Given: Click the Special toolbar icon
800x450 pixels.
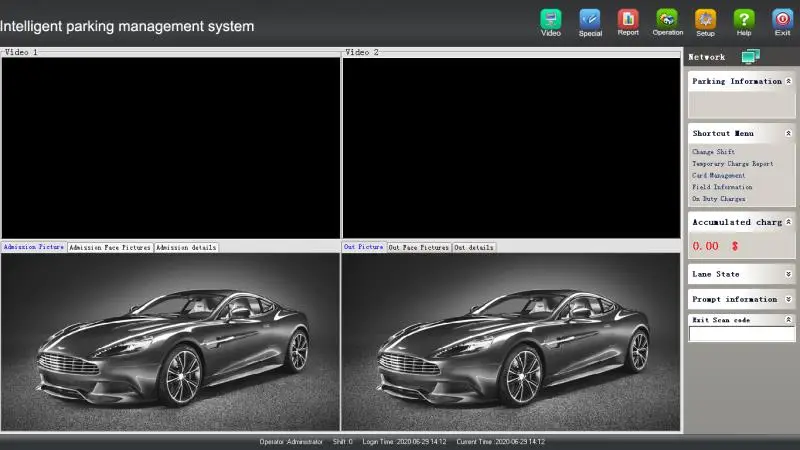Looking at the screenshot, I should [x=590, y=19].
